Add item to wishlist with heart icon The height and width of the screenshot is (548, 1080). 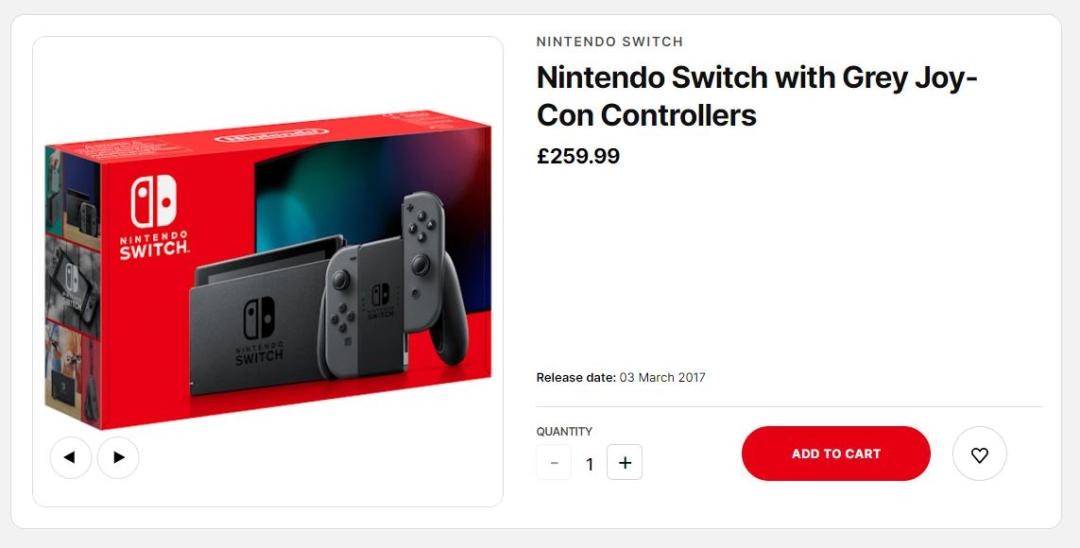[979, 455]
